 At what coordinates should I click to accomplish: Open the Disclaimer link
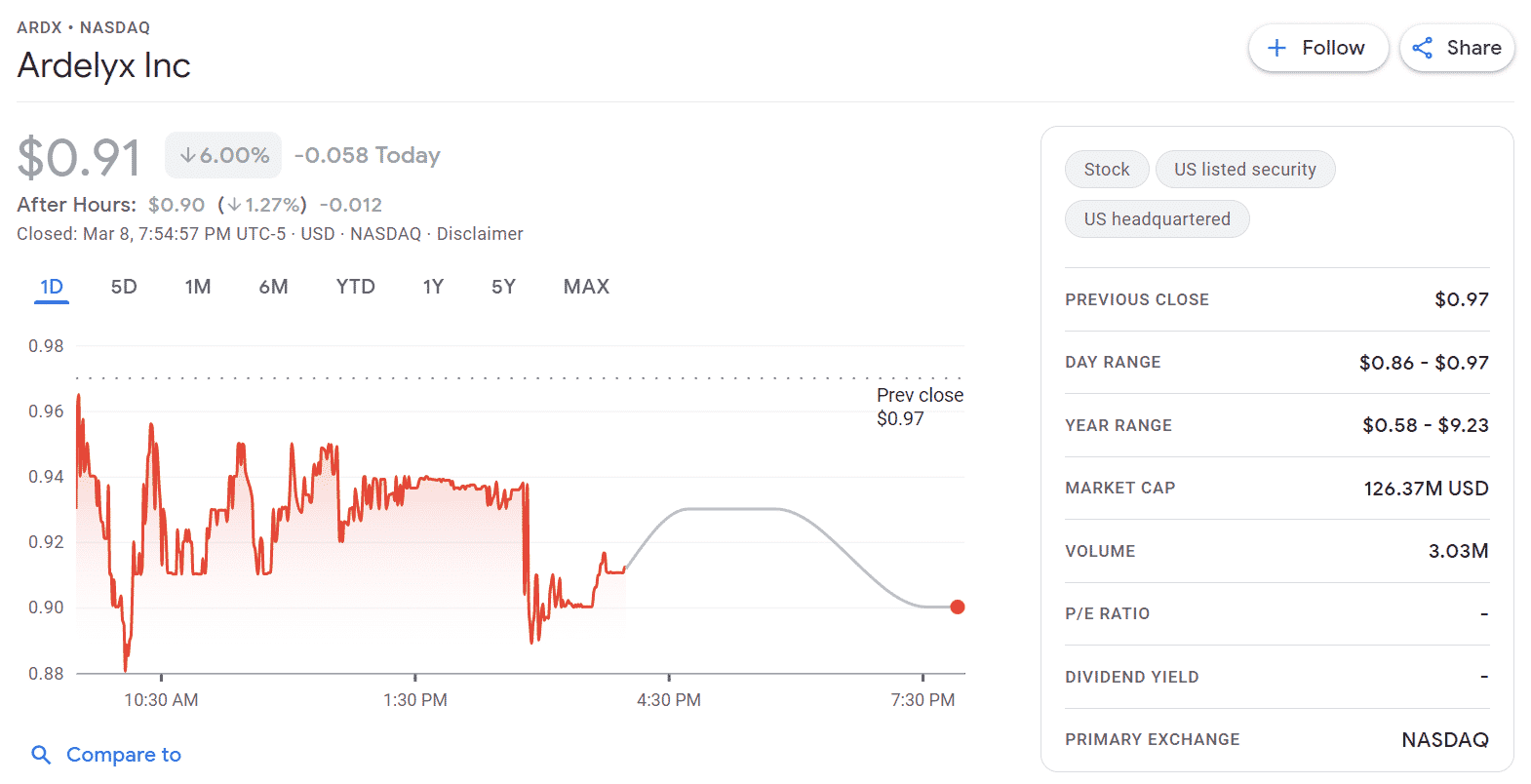pyautogui.click(x=480, y=234)
